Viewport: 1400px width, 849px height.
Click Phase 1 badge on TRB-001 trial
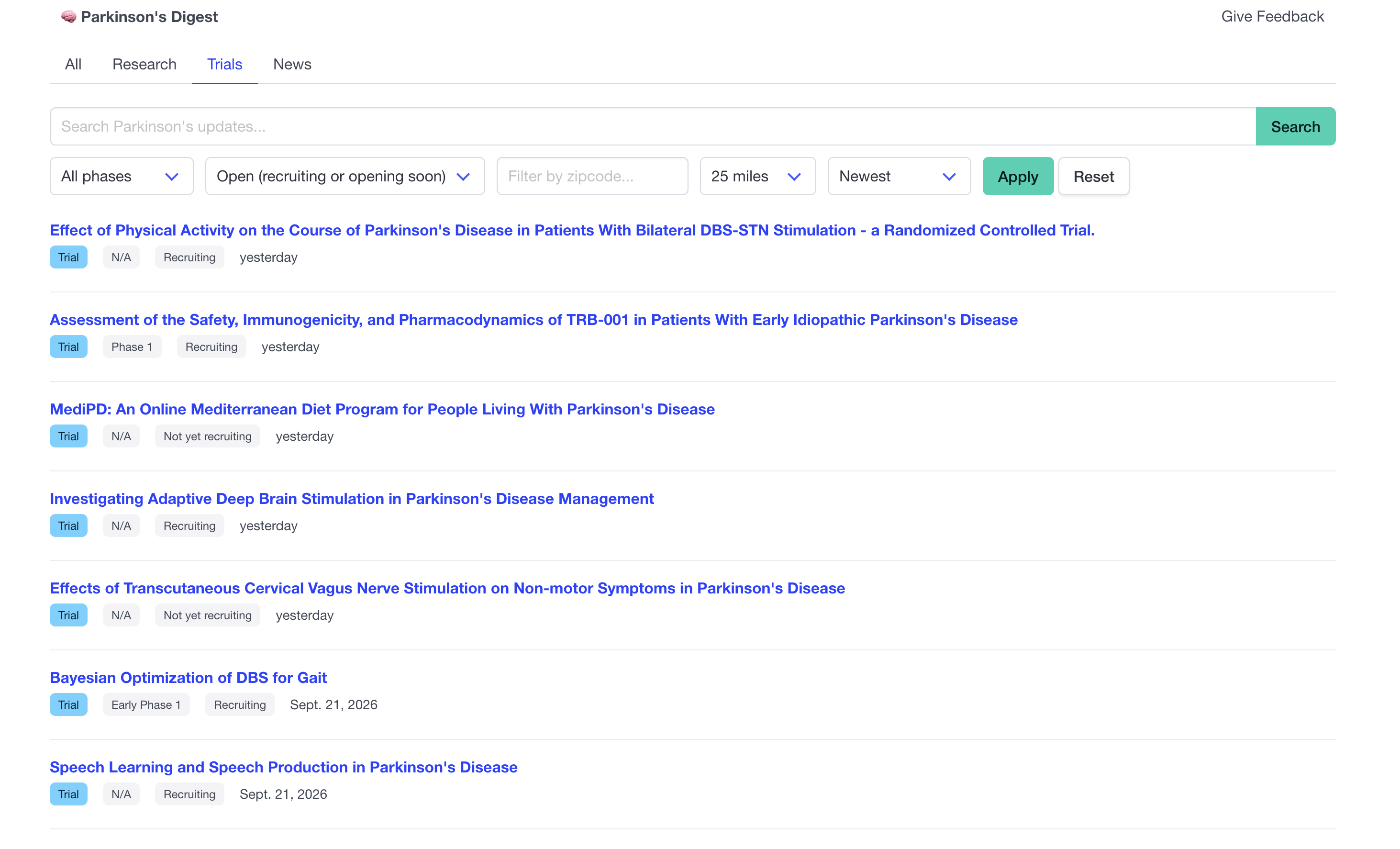132,346
